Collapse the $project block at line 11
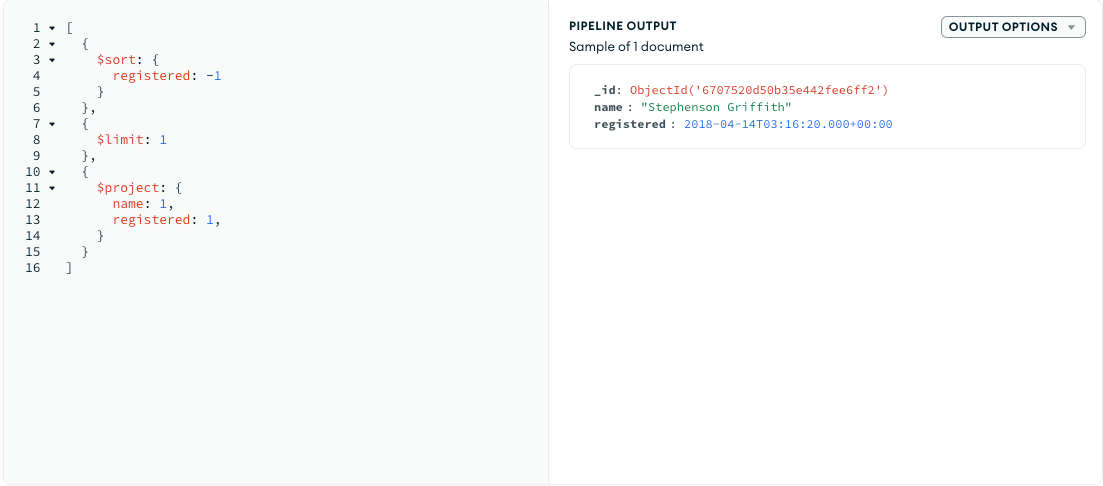 [52, 188]
